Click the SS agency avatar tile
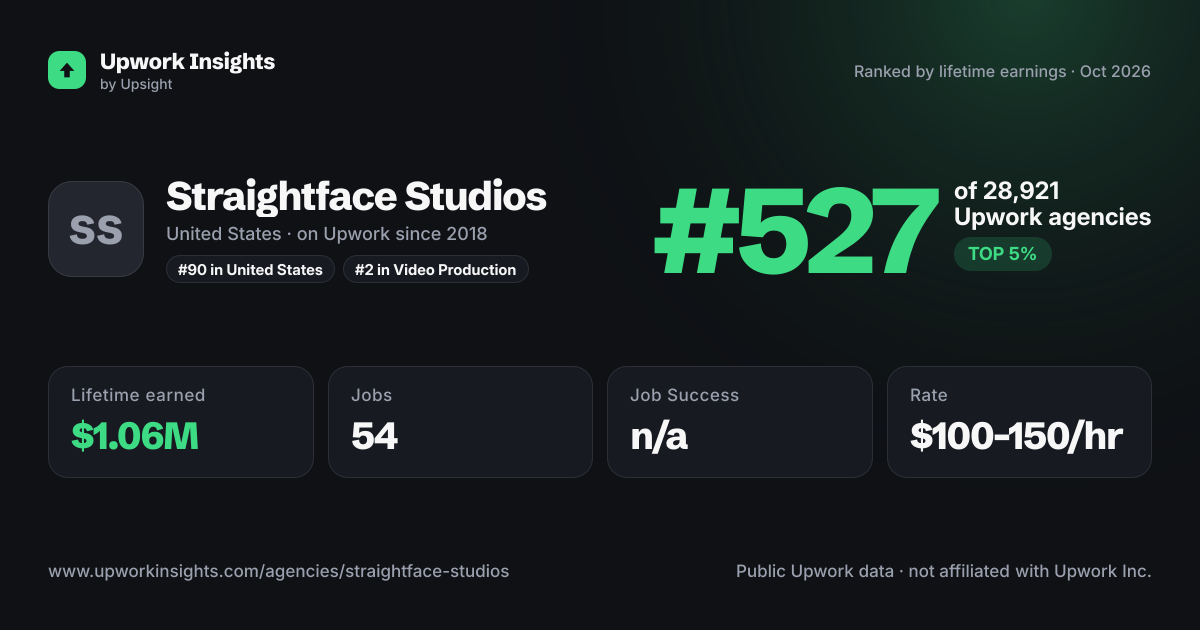The width and height of the screenshot is (1200, 630). point(96,229)
